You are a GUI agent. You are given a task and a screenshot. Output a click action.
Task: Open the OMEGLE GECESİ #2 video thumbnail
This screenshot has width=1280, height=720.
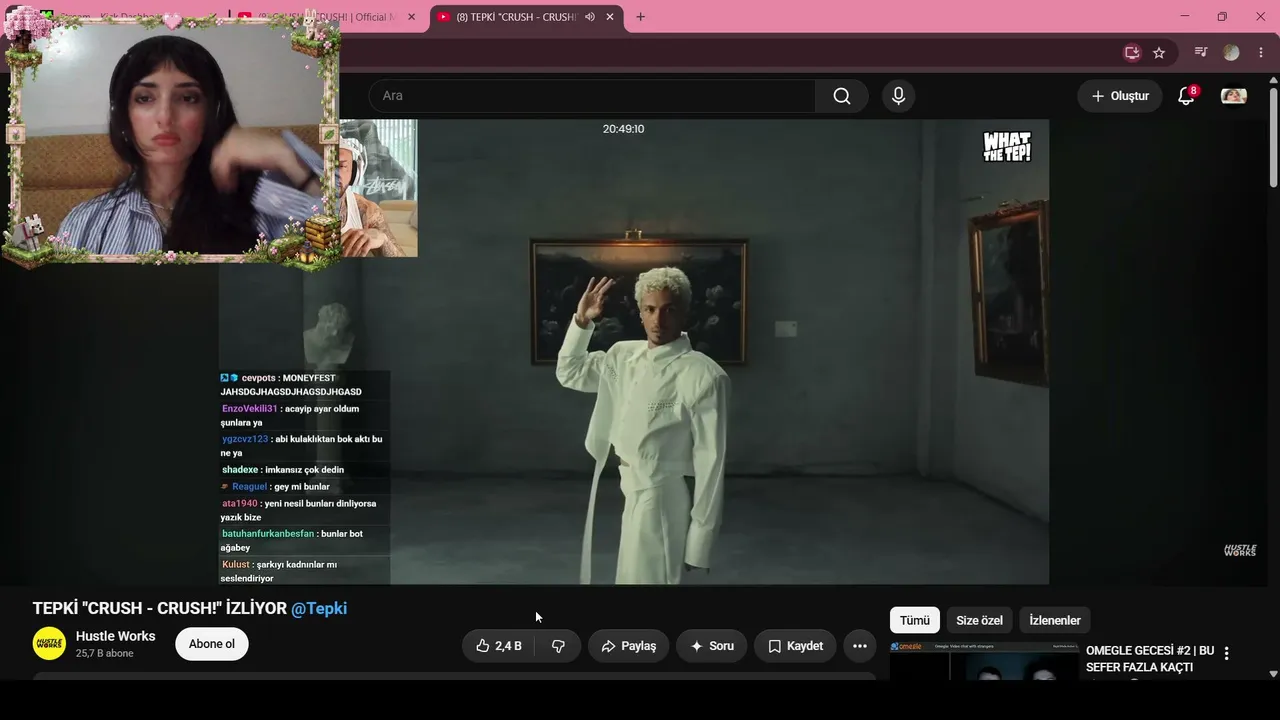984,661
